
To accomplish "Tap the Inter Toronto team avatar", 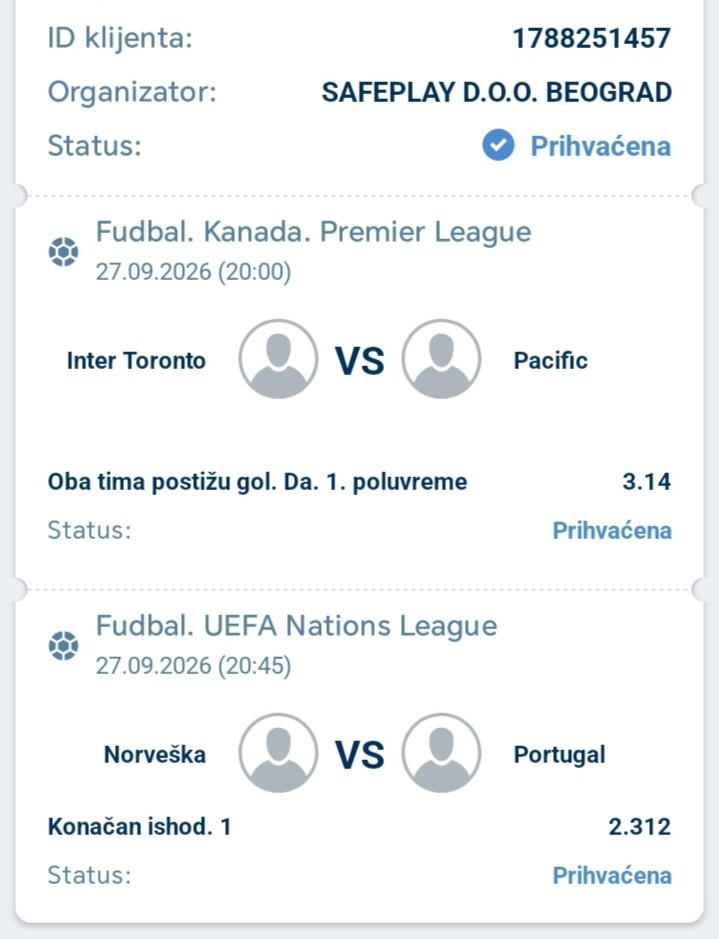I will pos(278,359).
